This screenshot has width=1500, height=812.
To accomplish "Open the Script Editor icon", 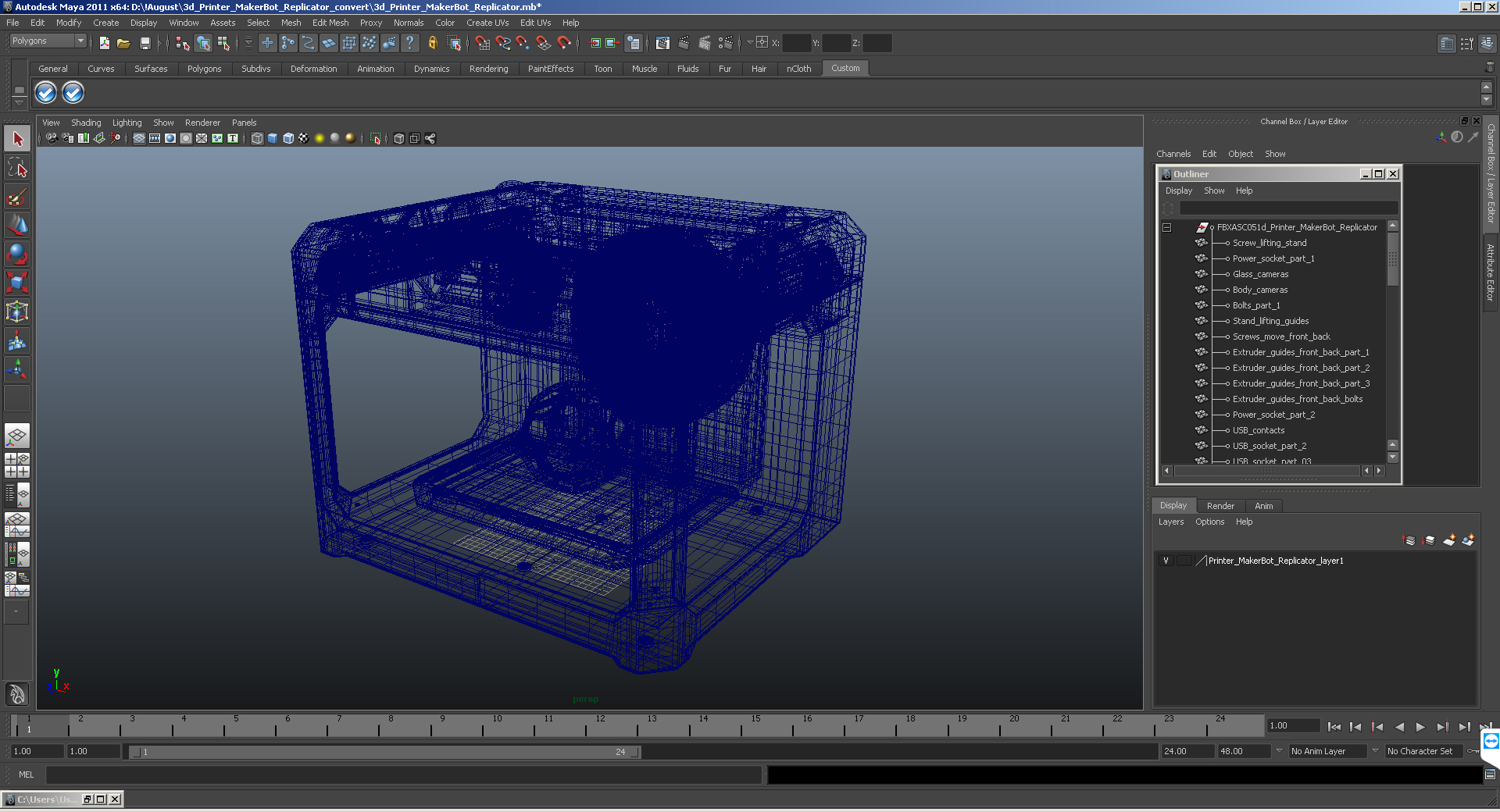I will tap(1490, 775).
